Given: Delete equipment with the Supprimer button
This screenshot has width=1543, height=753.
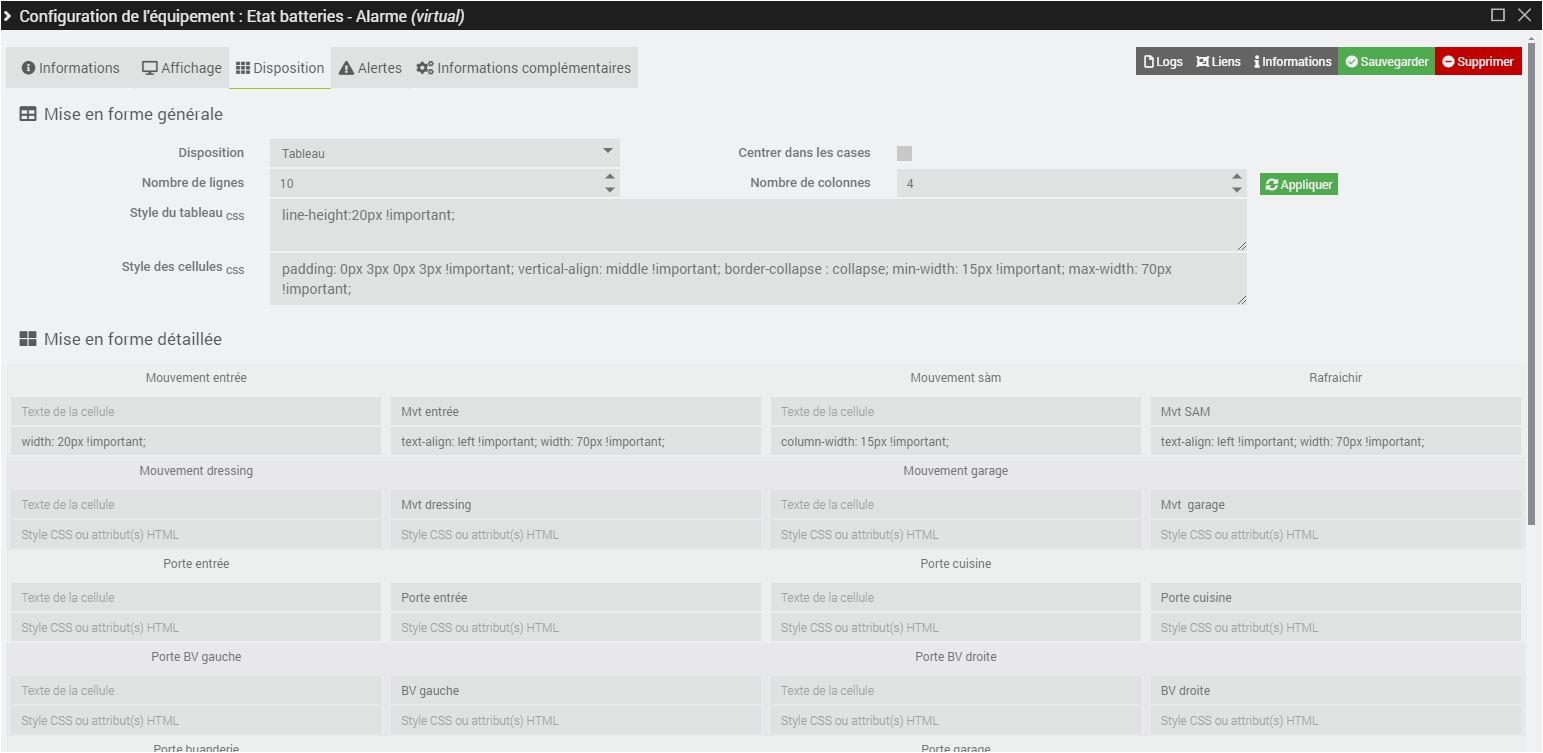Looking at the screenshot, I should (1478, 62).
